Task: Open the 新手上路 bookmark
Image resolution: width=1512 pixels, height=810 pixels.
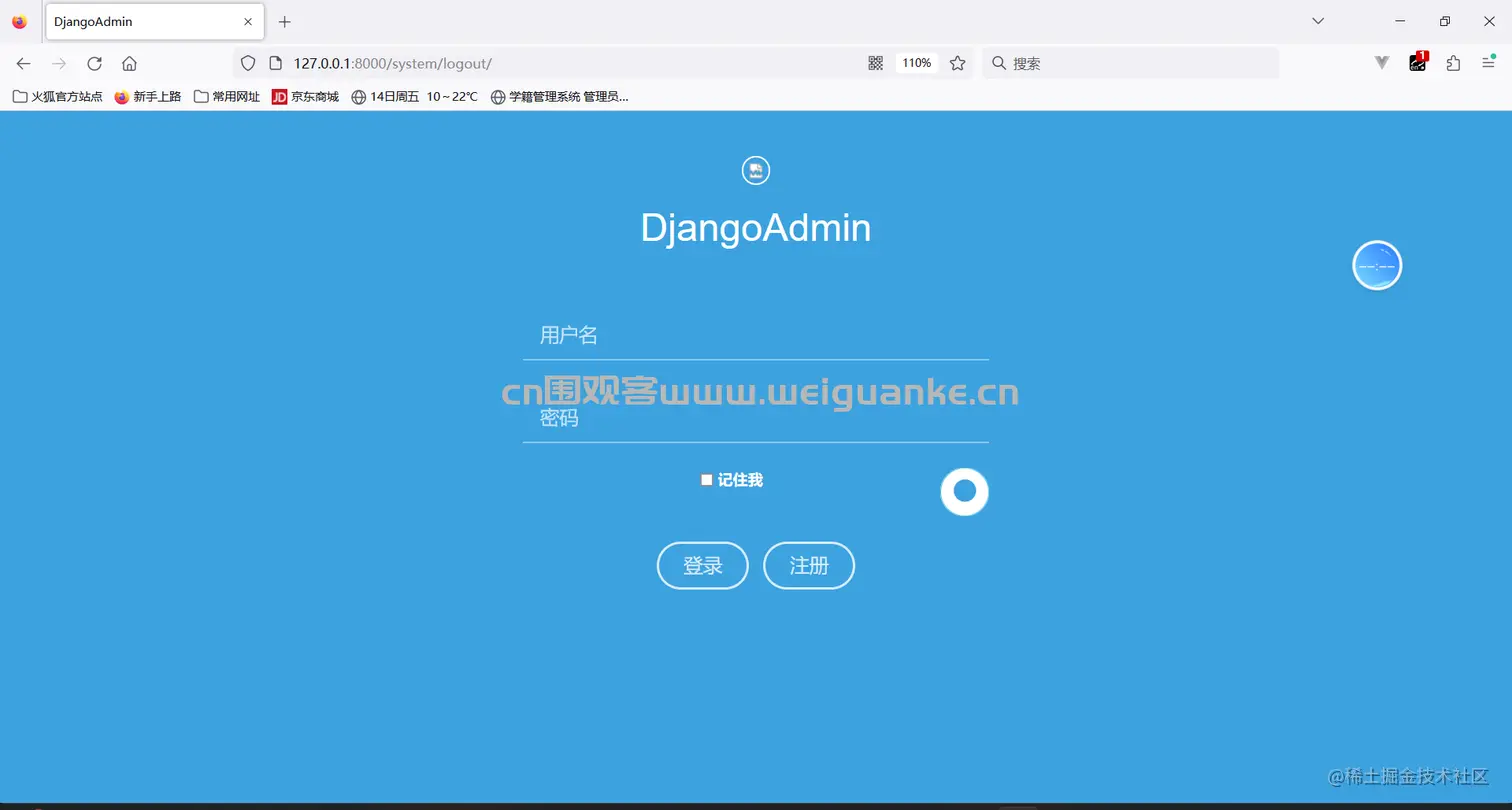Action: [x=148, y=97]
